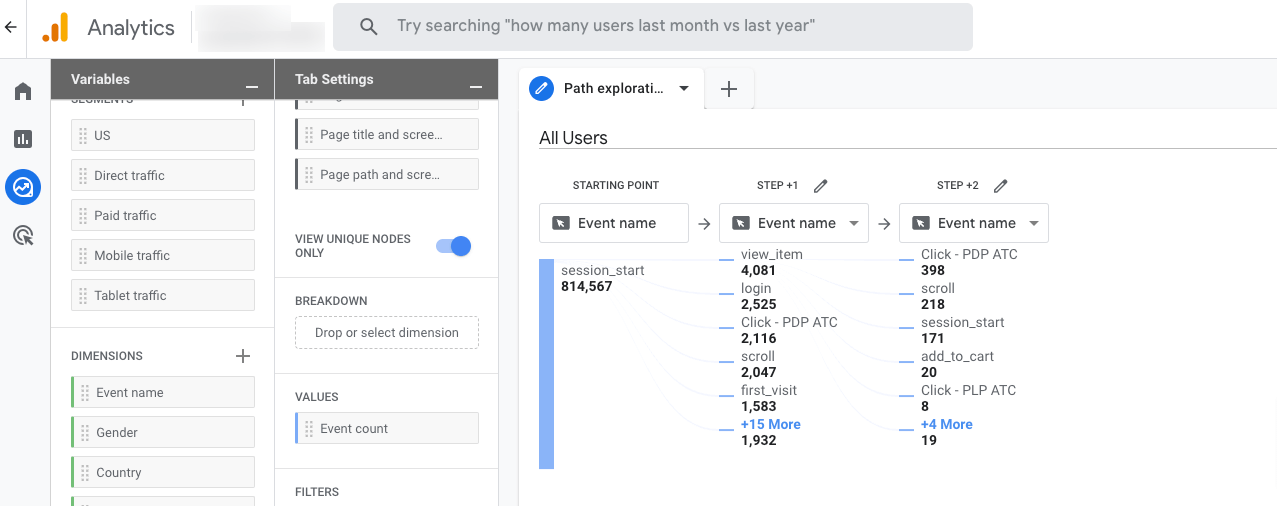
Task: Open Explore icon in the sidebar
Action: [23, 187]
